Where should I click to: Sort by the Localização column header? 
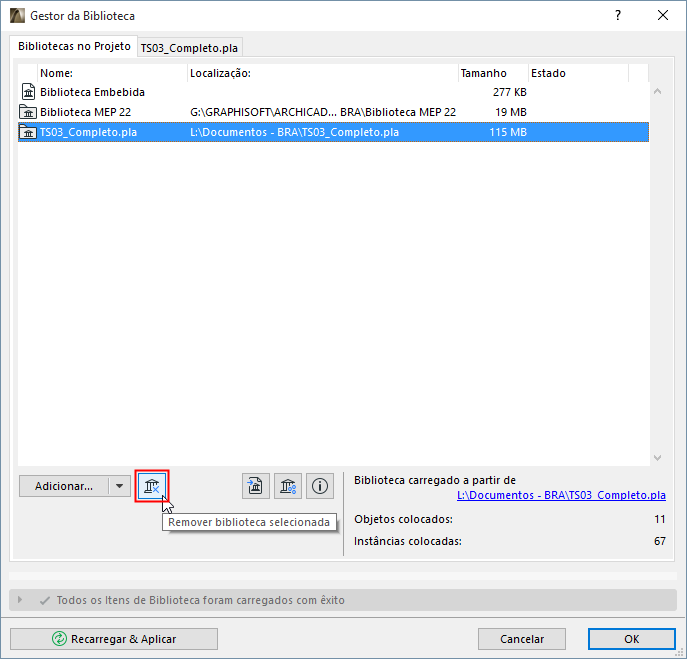tap(323, 73)
